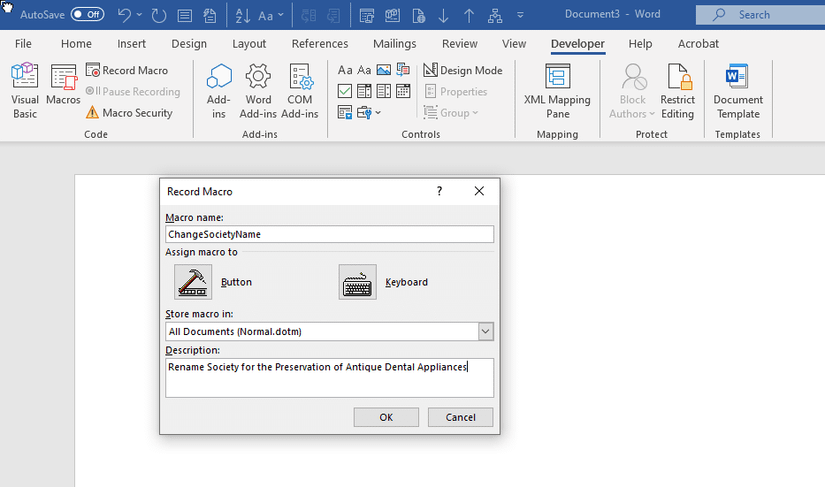This screenshot has width=825, height=487.
Task: Expand the Undo history dropdown arrow
Action: [x=139, y=15]
